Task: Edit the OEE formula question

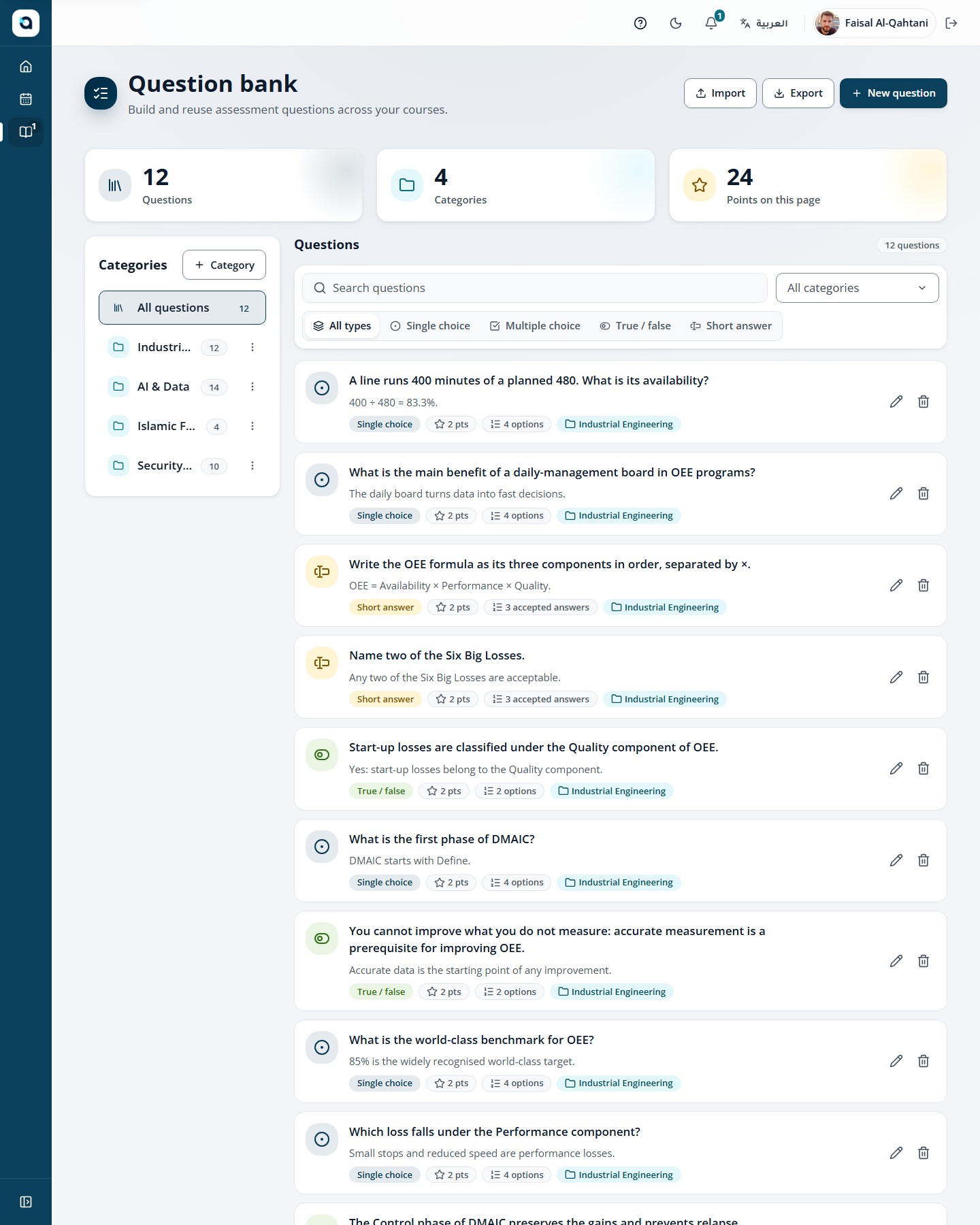Action: (x=896, y=585)
